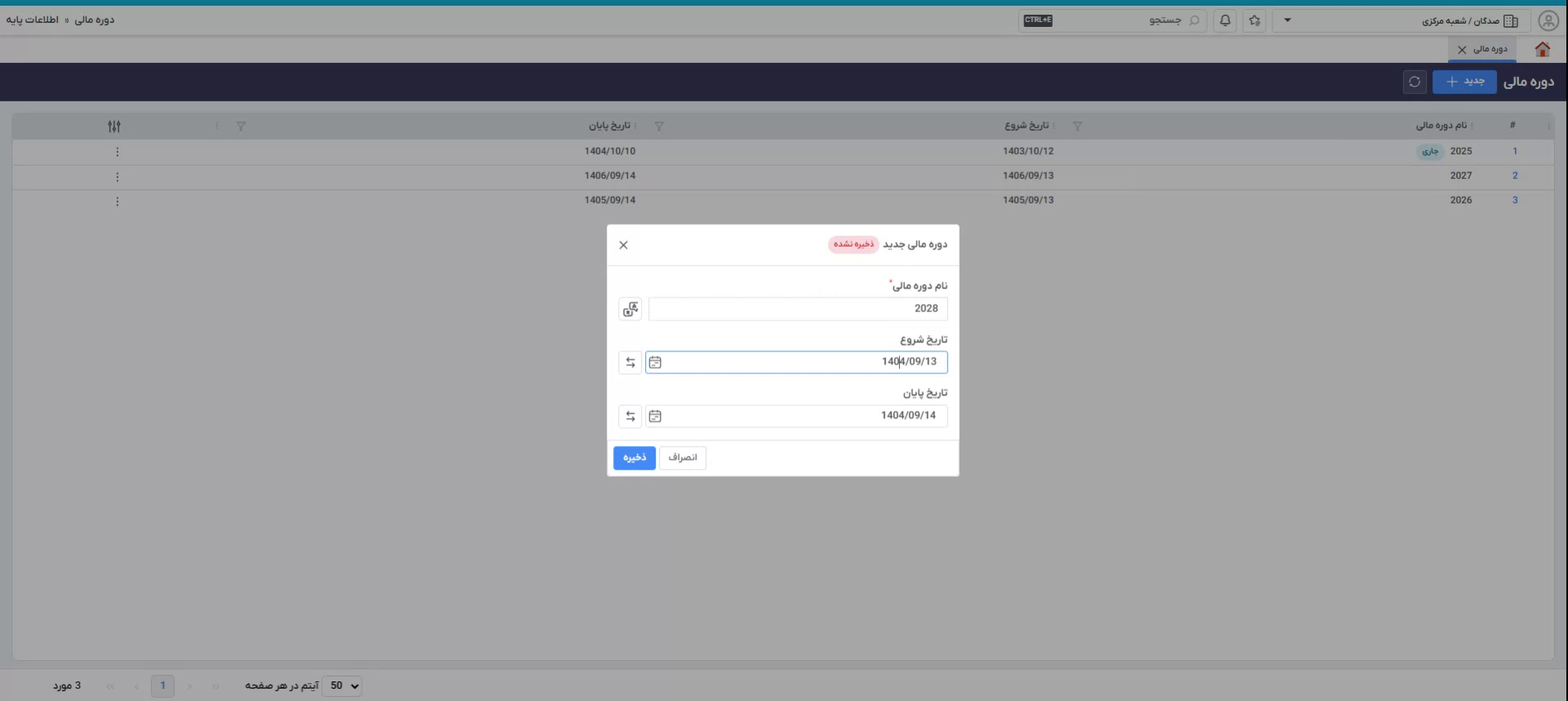Click end date 1405/09/14 cell
1568x701 pixels.
coord(610,200)
